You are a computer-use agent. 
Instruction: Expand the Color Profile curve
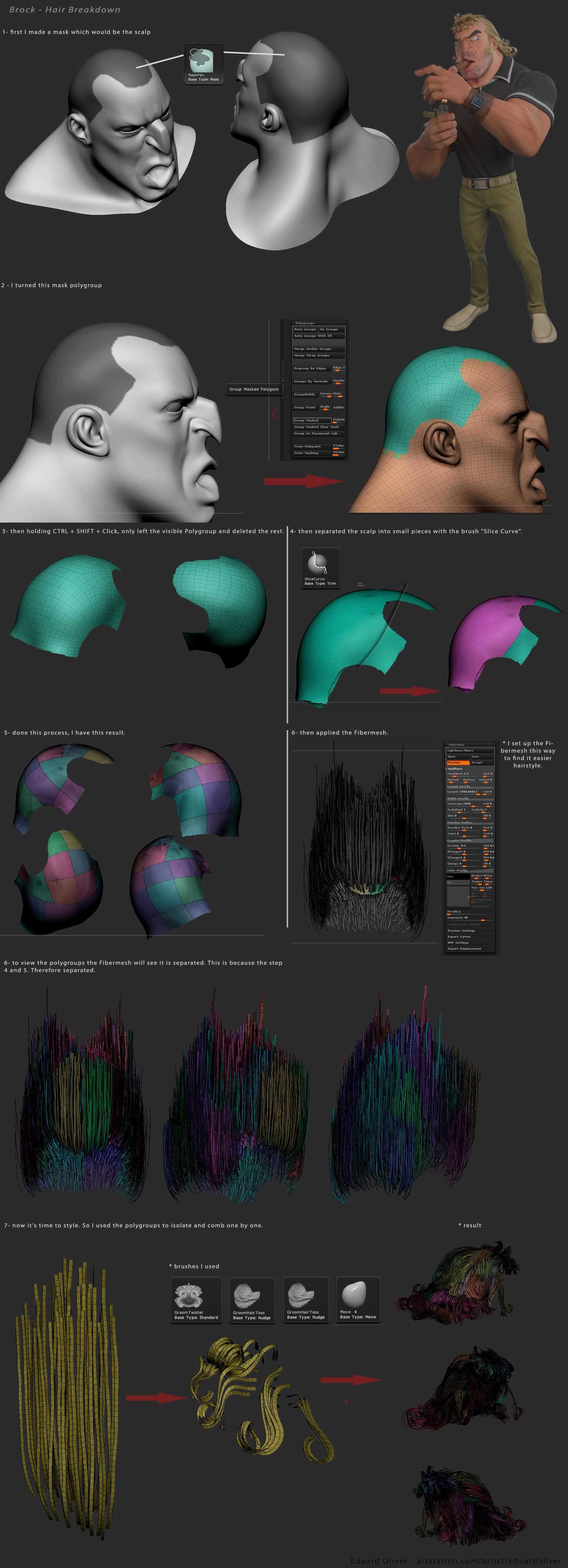pyautogui.click(x=471, y=870)
